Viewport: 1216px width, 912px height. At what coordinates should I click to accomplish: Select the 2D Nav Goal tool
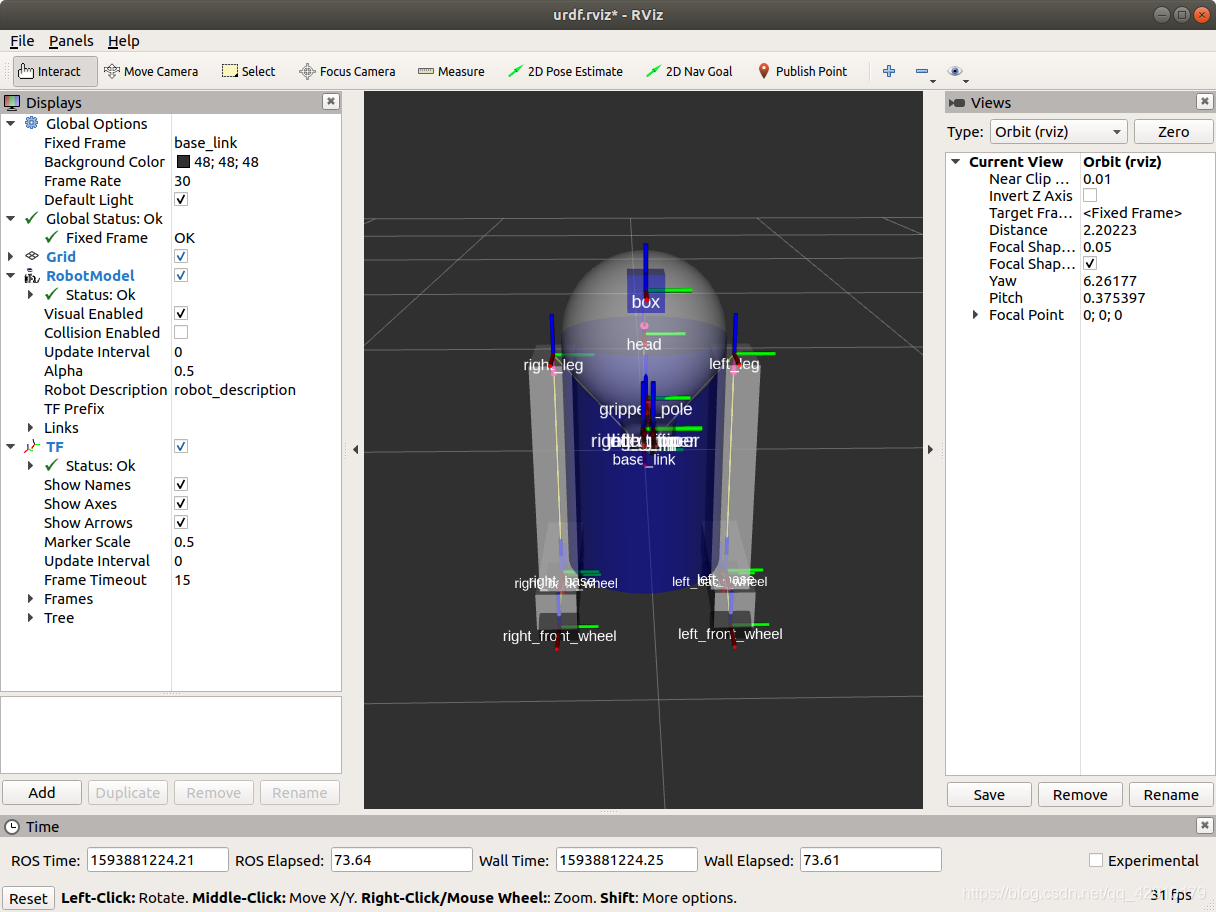point(689,71)
